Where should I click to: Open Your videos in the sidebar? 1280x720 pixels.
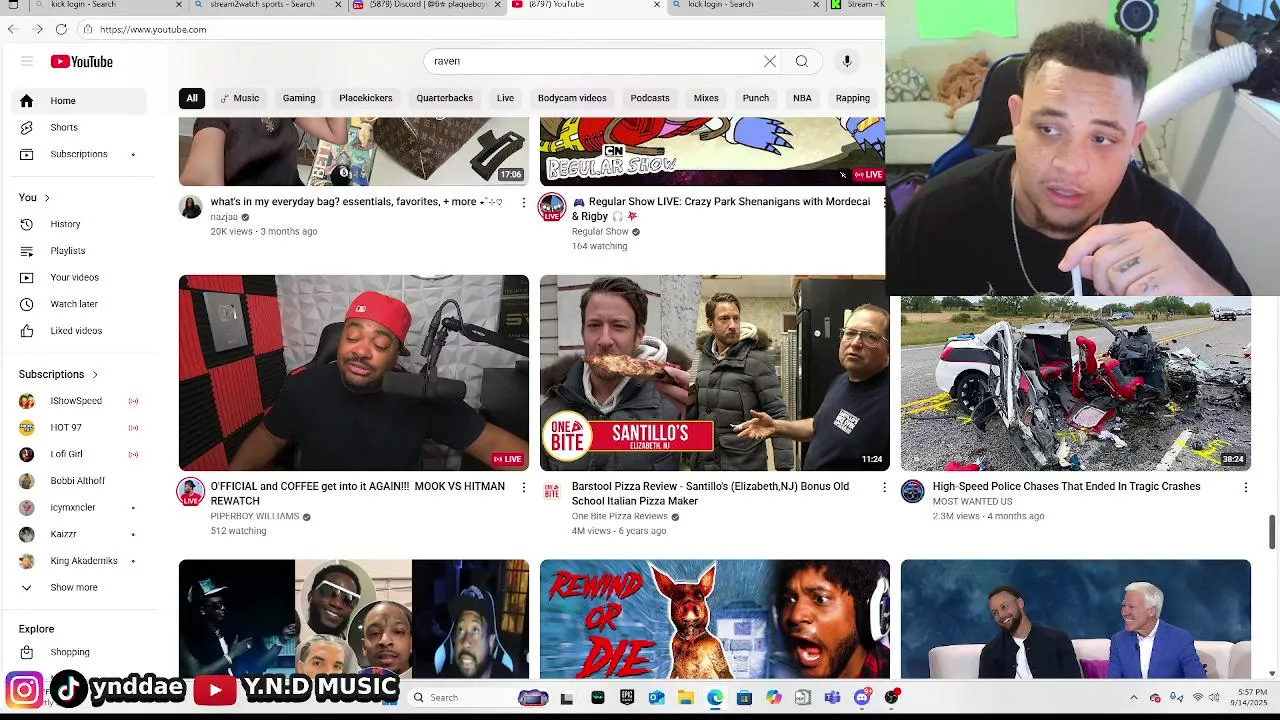click(79, 277)
